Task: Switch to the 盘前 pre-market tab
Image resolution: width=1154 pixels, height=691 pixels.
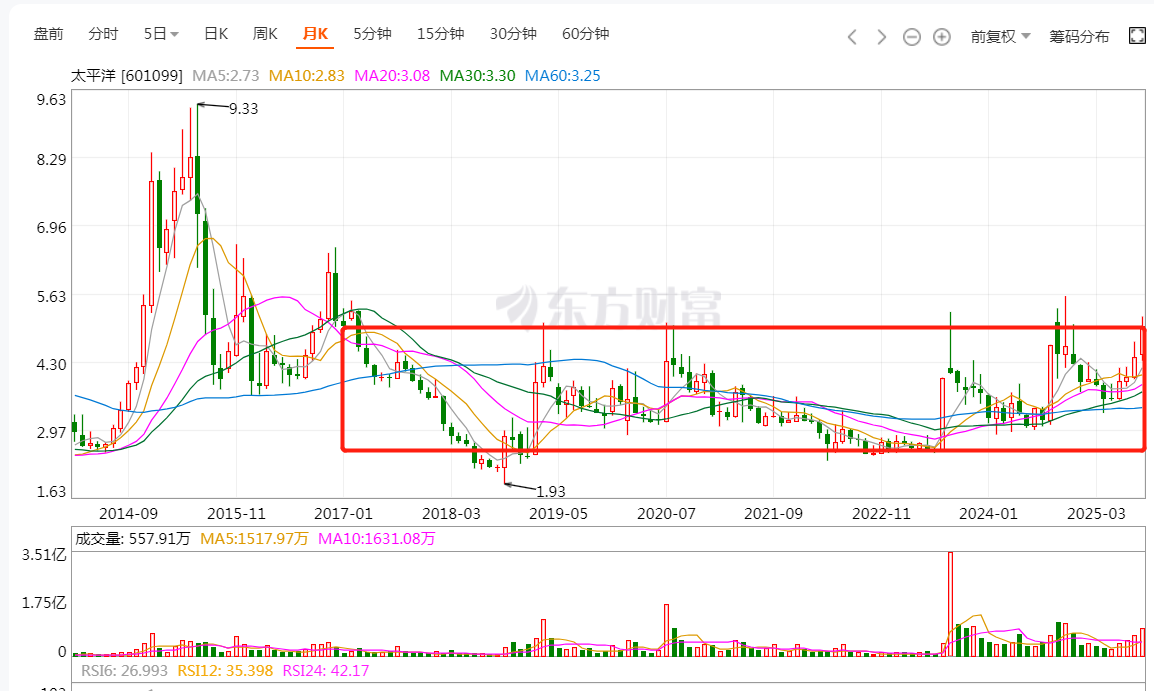Action: tap(49, 34)
